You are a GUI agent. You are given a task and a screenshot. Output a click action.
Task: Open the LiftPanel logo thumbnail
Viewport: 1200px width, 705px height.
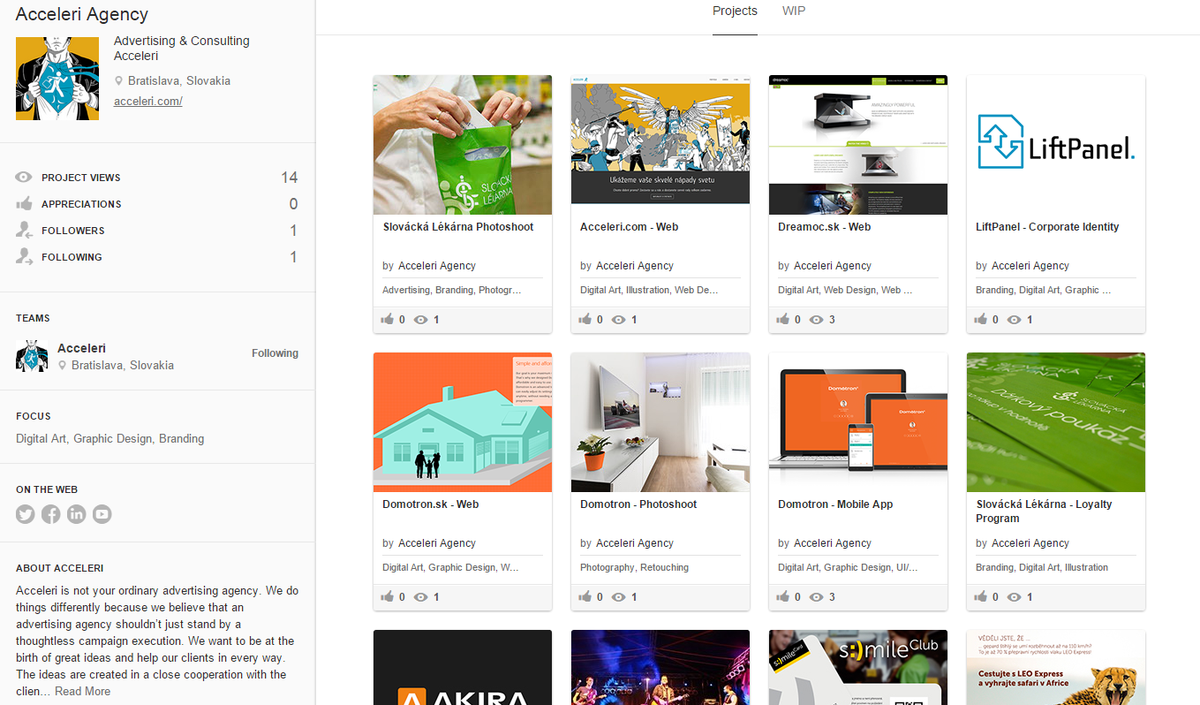1056,145
